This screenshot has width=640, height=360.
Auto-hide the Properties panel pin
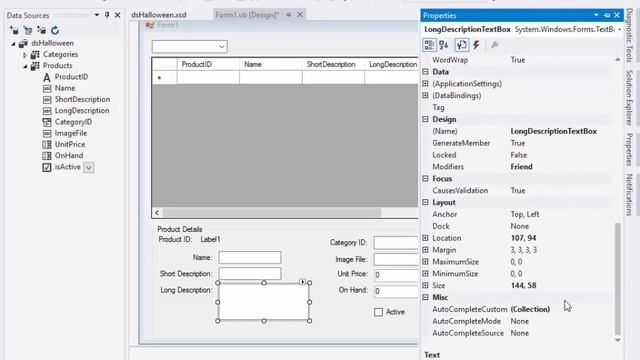click(x=607, y=15)
